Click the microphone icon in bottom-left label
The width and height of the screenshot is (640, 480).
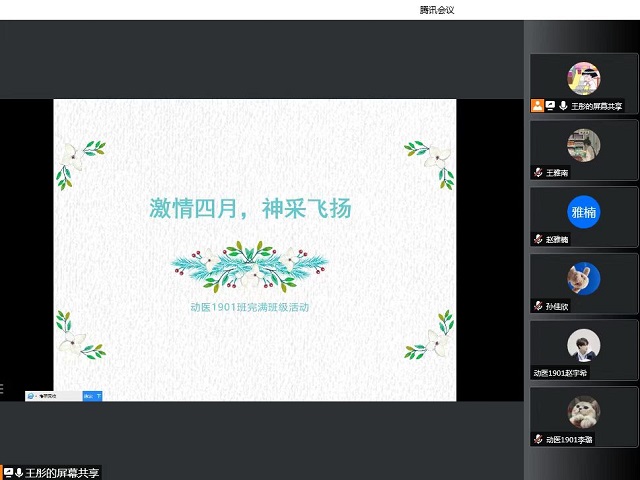[19, 473]
